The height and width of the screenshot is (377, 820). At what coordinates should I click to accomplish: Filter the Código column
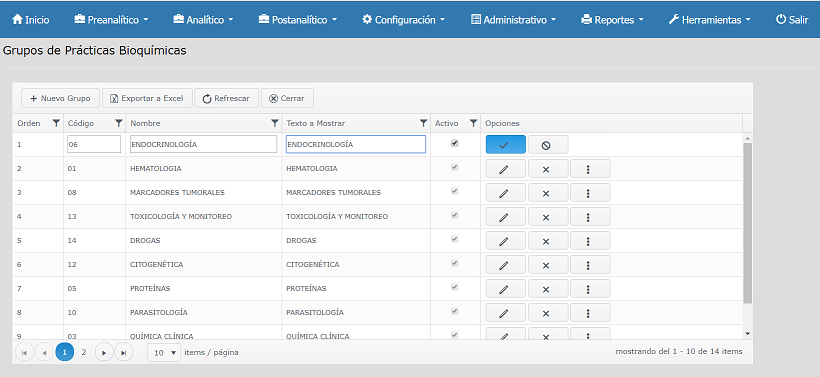(119, 123)
